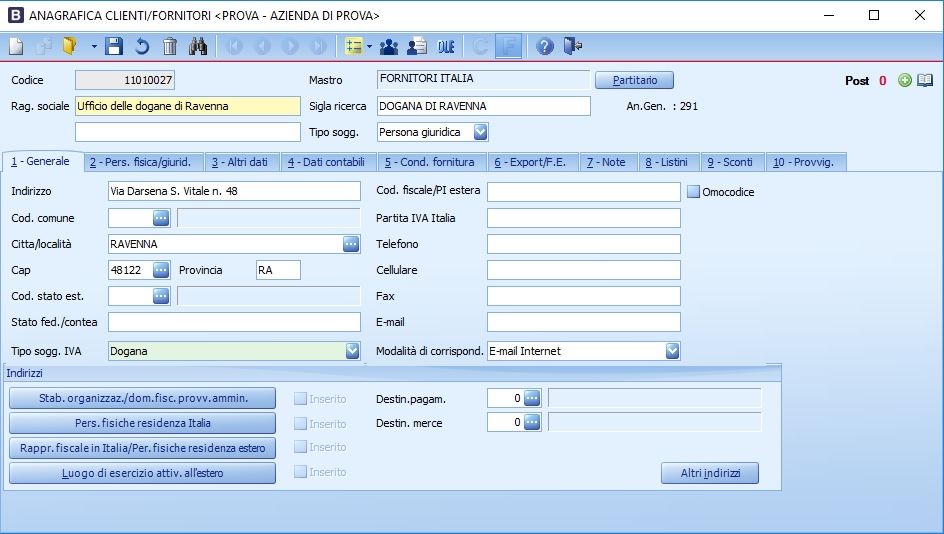Viewport: 944px width, 534px height.
Task: Click the Indirizzo input field
Action: coord(234,191)
